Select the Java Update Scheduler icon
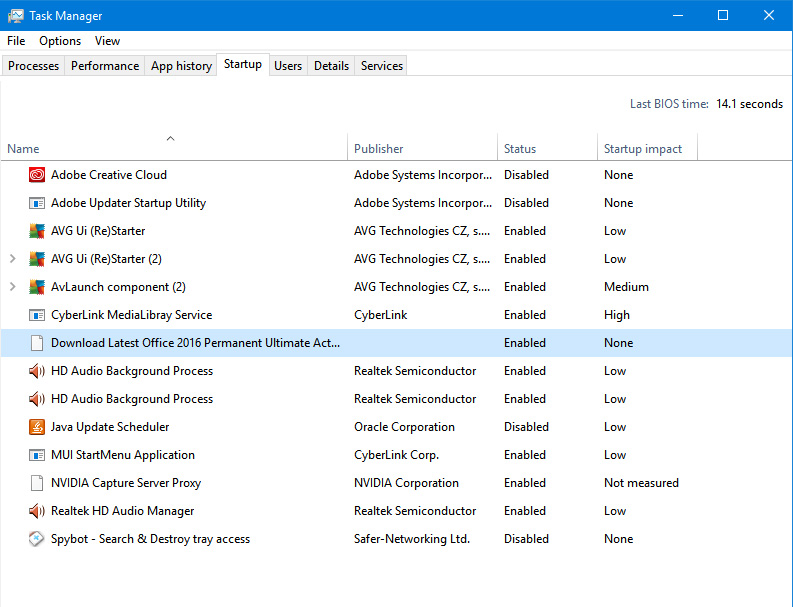Image resolution: width=793 pixels, height=607 pixels. [x=37, y=427]
